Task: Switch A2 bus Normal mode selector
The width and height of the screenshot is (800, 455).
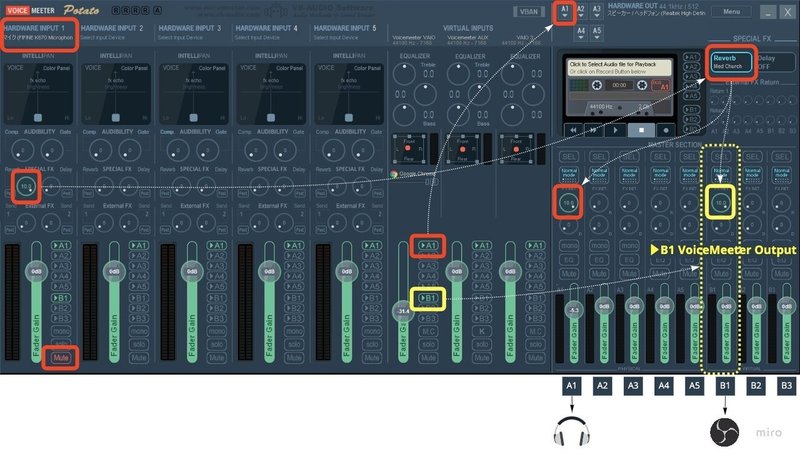Action: coord(599,174)
